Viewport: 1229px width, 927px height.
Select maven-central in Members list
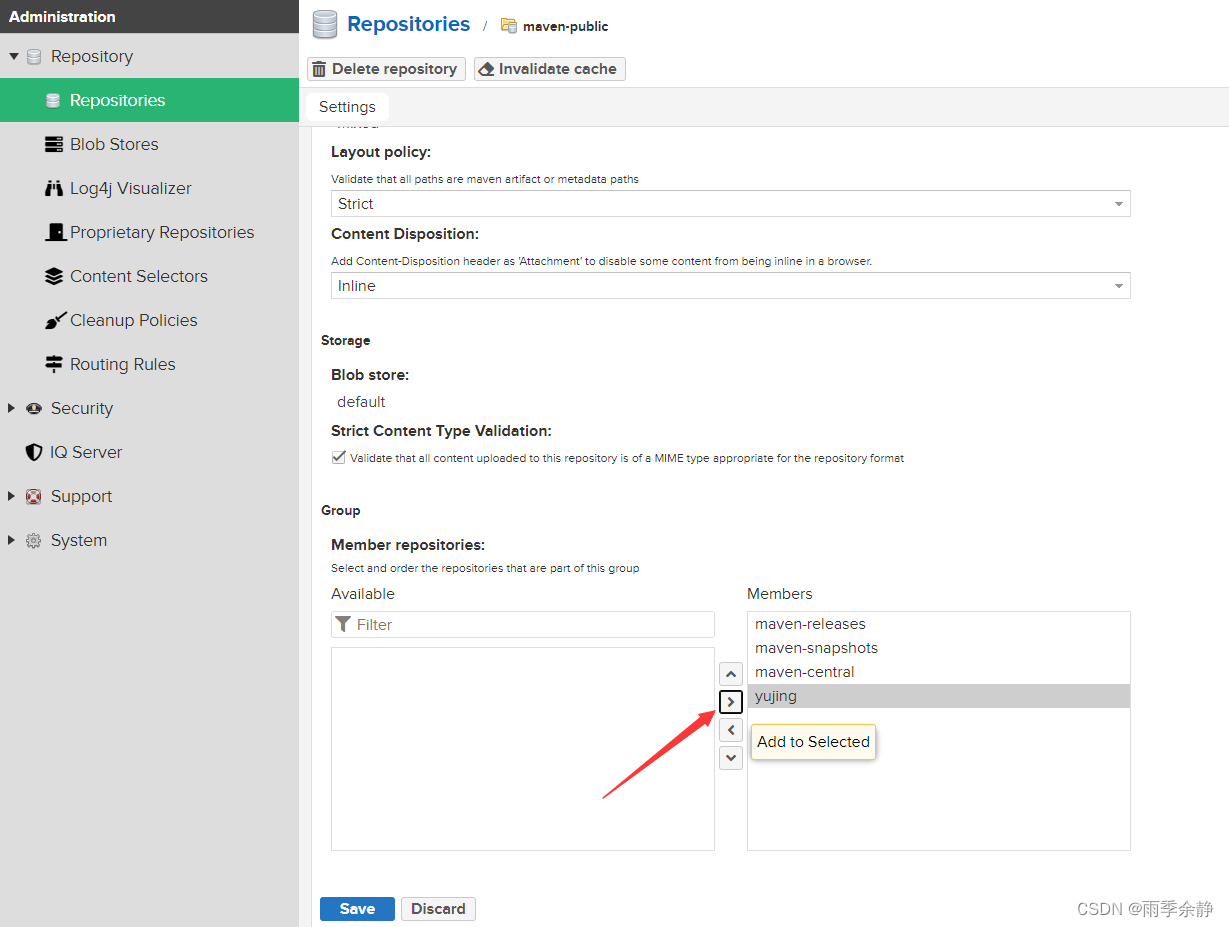pos(805,672)
